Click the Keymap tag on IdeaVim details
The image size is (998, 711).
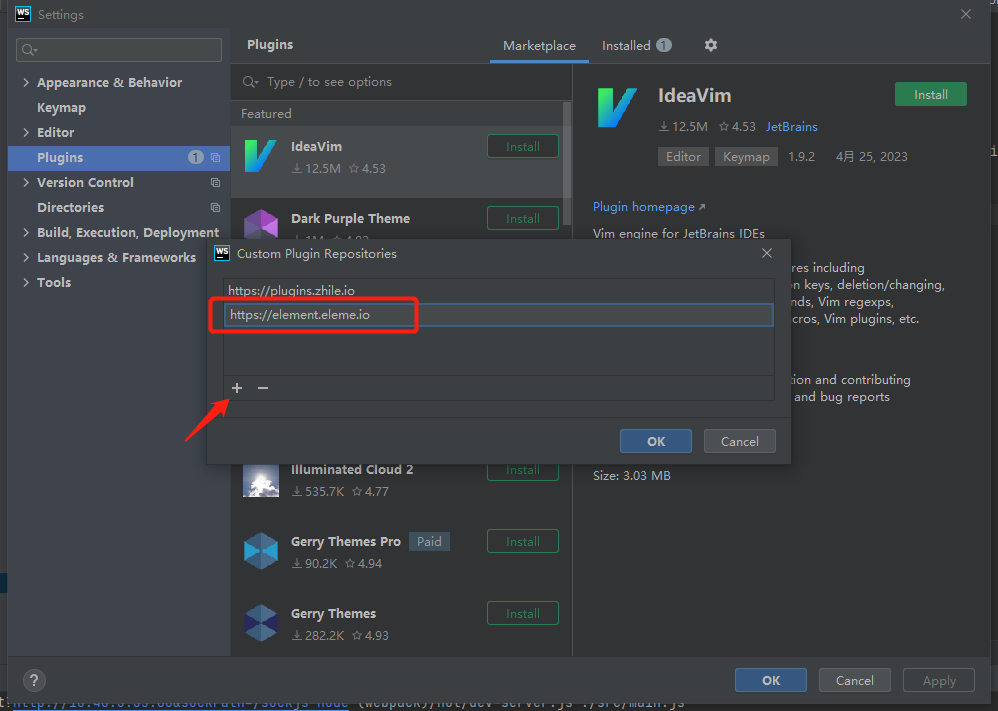[746, 157]
